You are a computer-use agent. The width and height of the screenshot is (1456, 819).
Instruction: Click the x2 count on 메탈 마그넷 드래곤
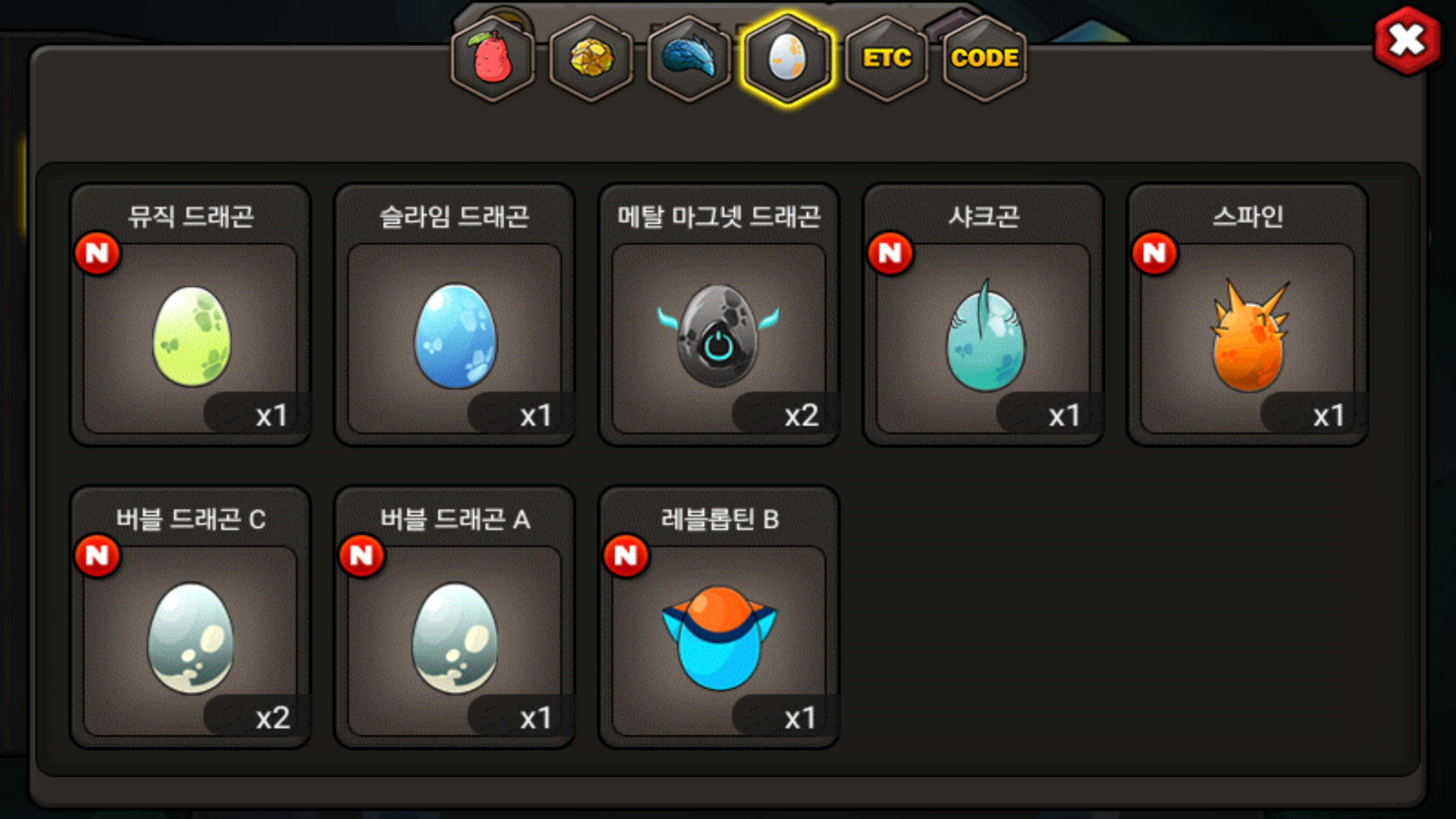(801, 416)
